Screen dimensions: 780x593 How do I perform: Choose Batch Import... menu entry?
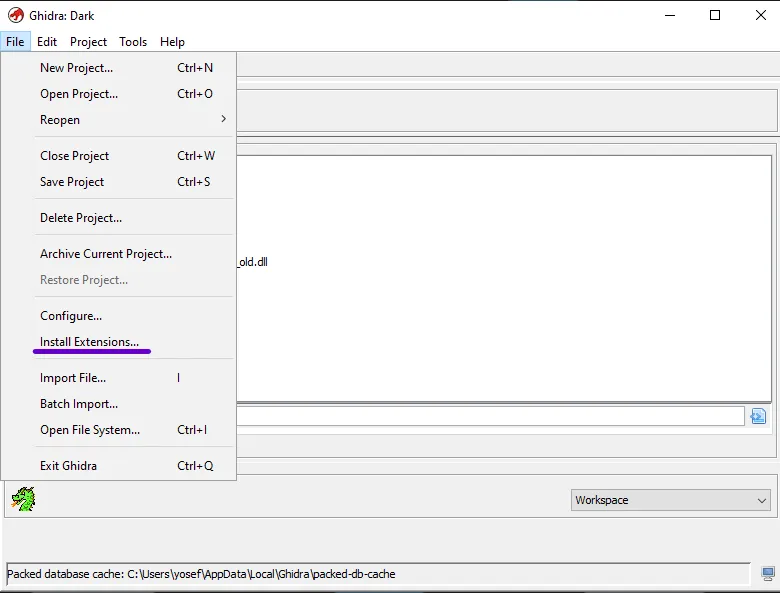[118, 404]
